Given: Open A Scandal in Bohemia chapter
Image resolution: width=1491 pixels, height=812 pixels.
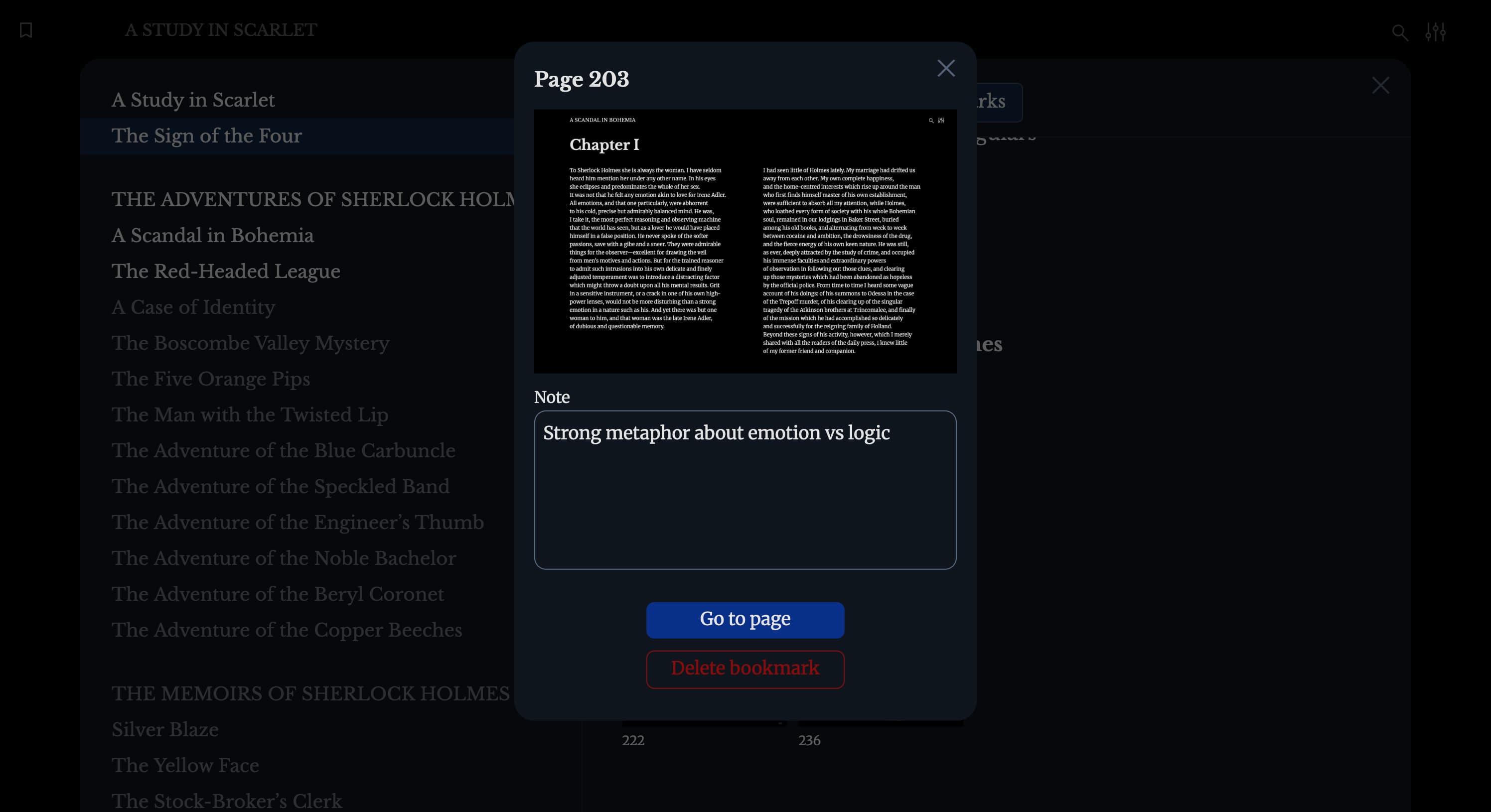Looking at the screenshot, I should pos(212,236).
